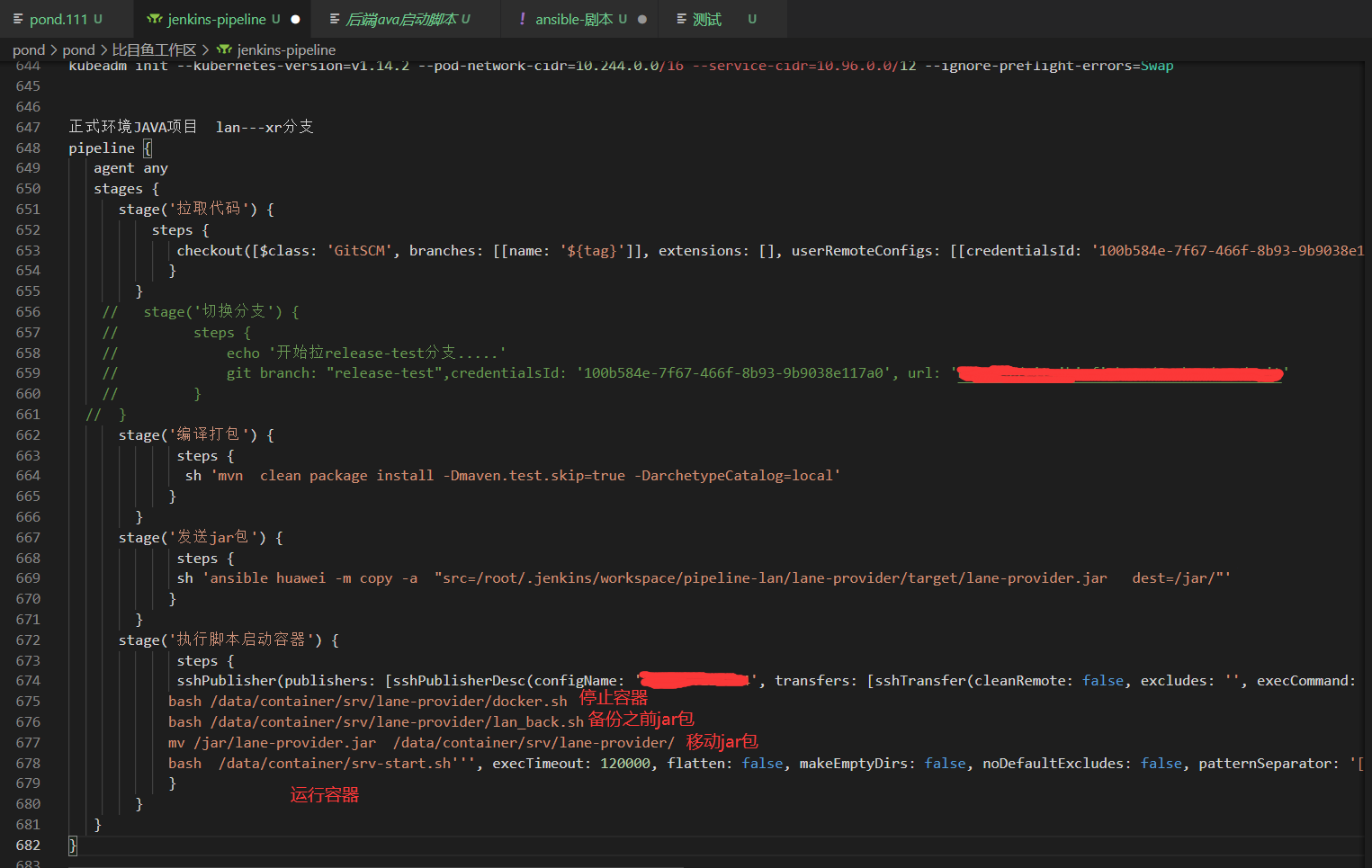
Task: Select the jenkins-pipeline editor tab
Action: pyautogui.click(x=223, y=19)
